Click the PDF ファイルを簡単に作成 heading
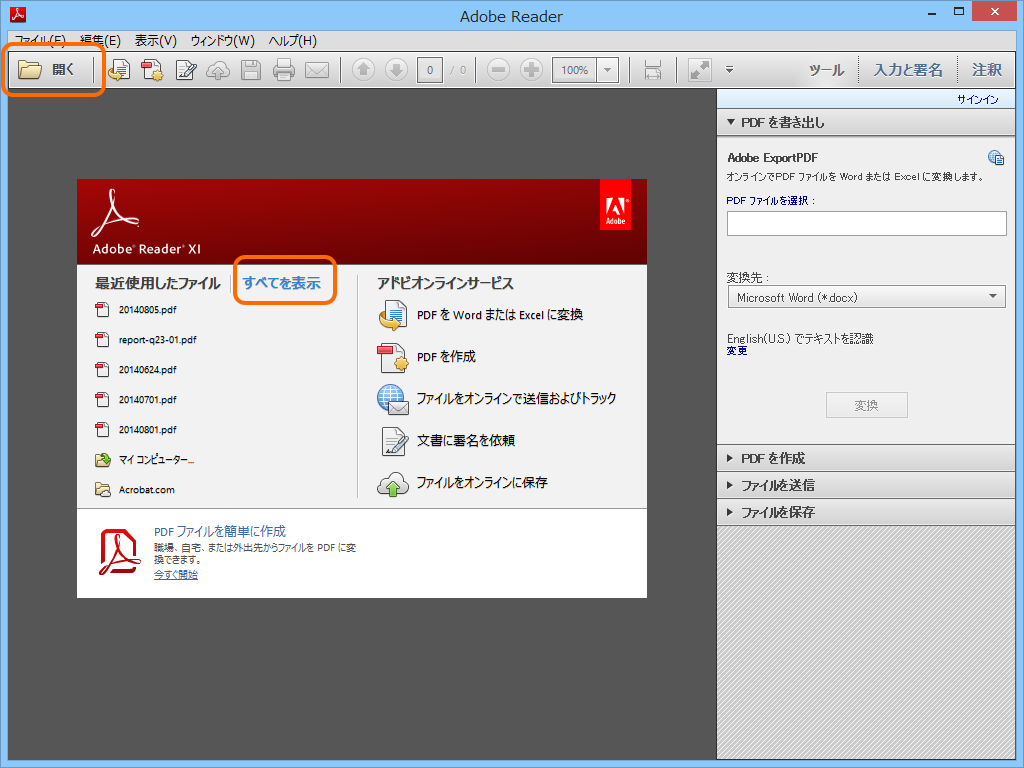1024x768 pixels. tap(220, 532)
